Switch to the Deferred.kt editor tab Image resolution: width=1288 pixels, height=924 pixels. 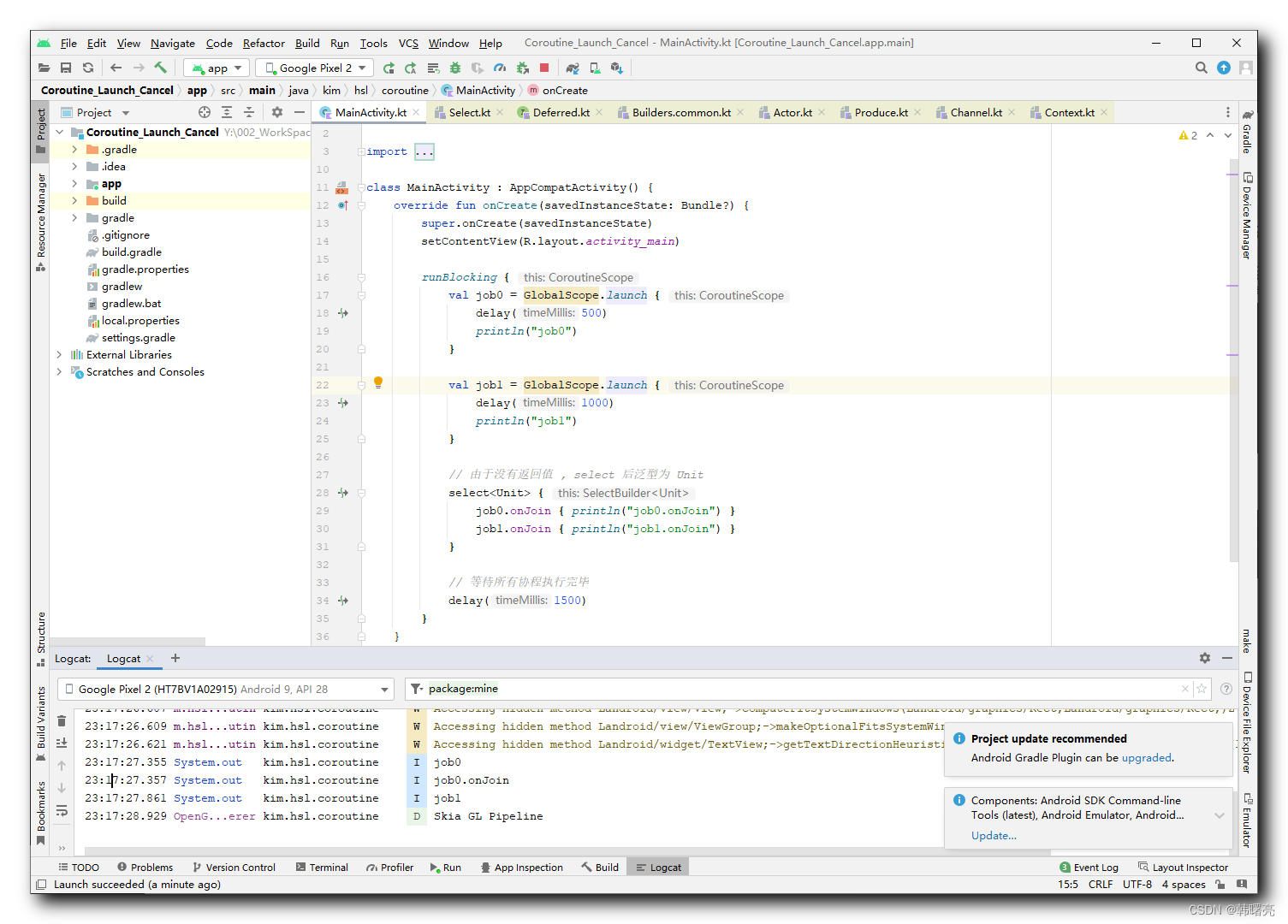[561, 112]
